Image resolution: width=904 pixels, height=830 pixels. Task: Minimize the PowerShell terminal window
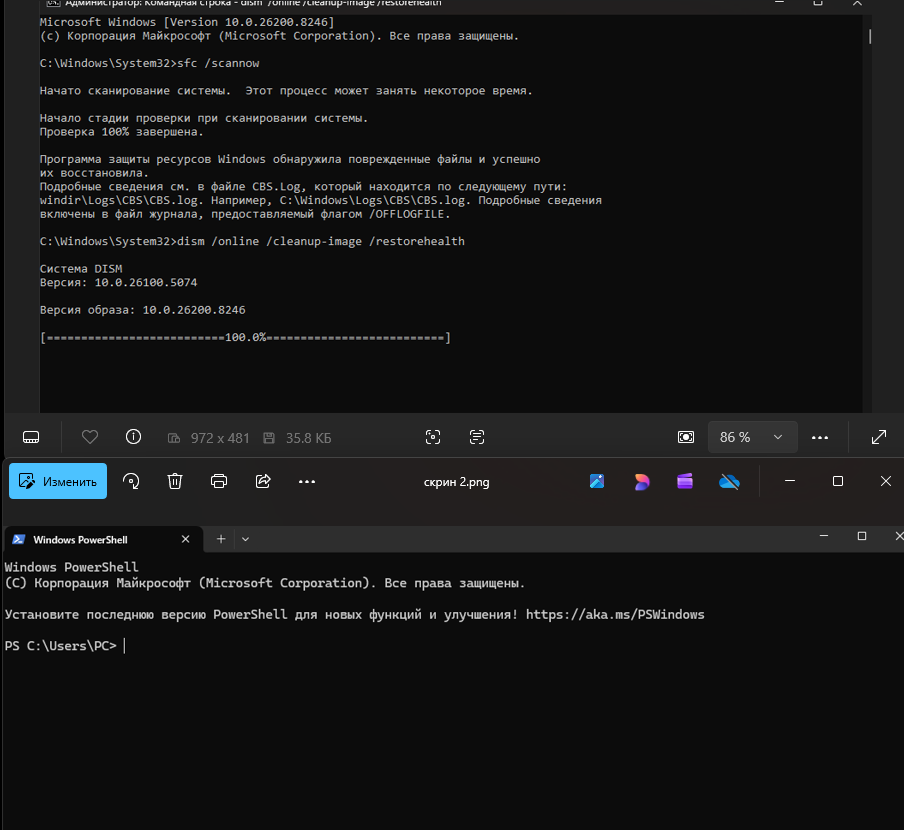[824, 536]
